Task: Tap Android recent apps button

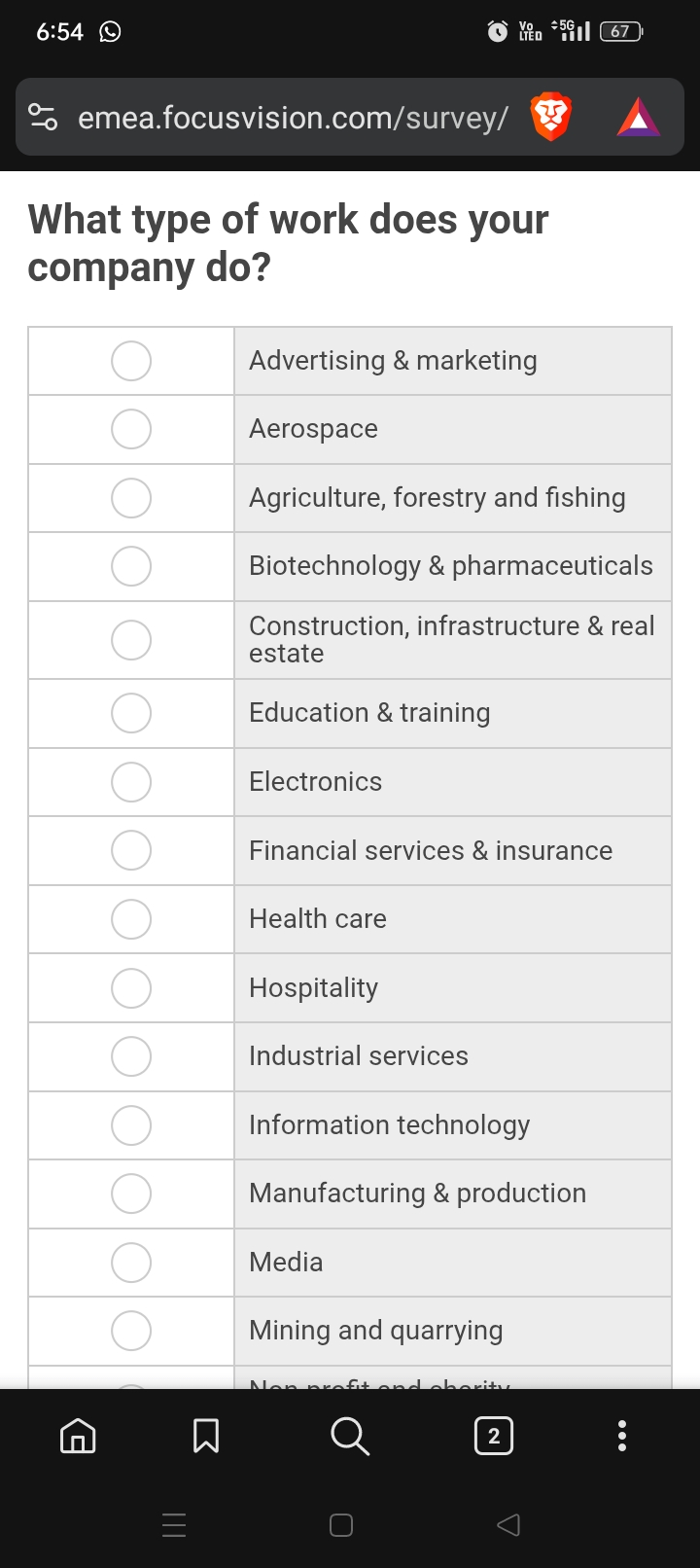Action: [174, 1524]
